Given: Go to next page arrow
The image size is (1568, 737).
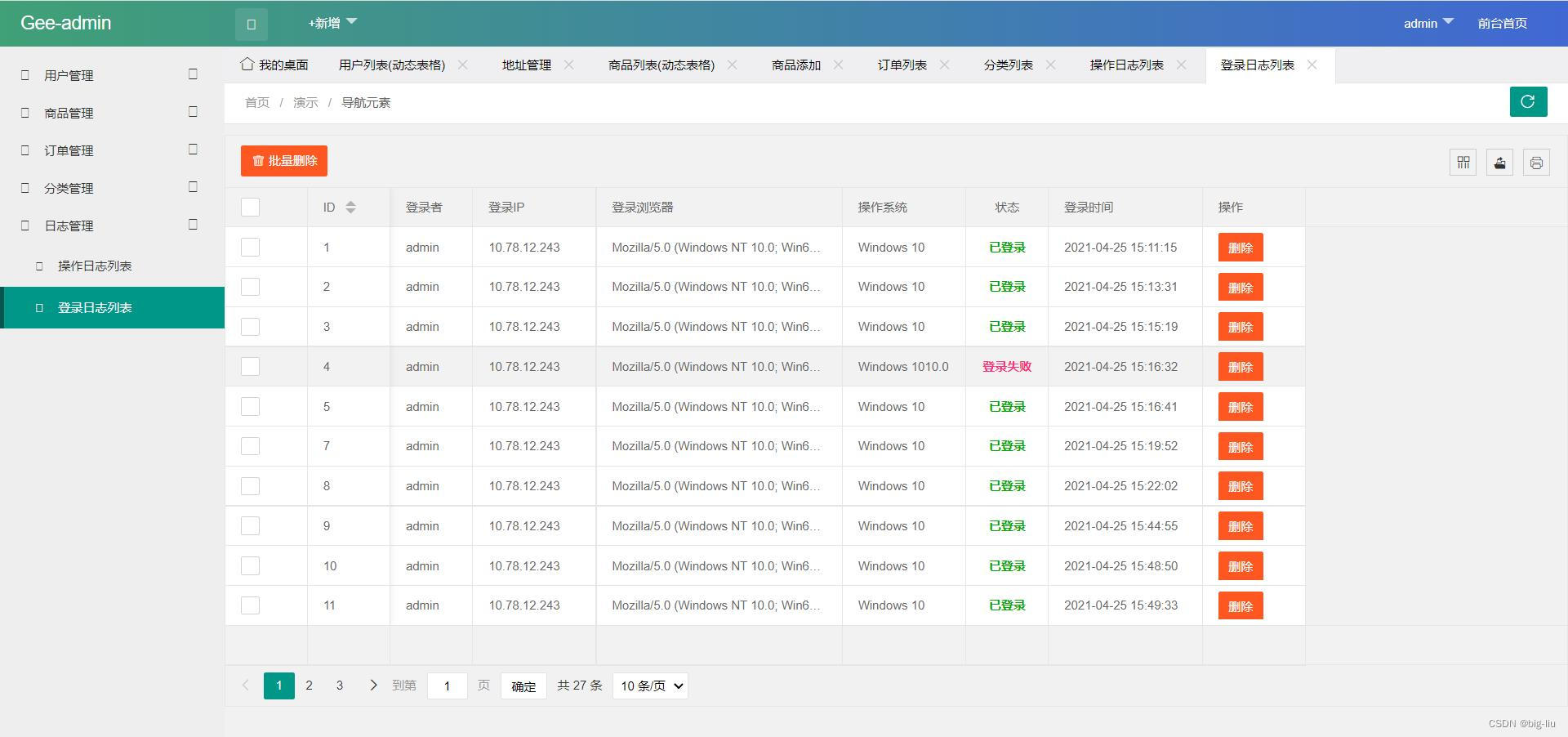Looking at the screenshot, I should point(373,686).
